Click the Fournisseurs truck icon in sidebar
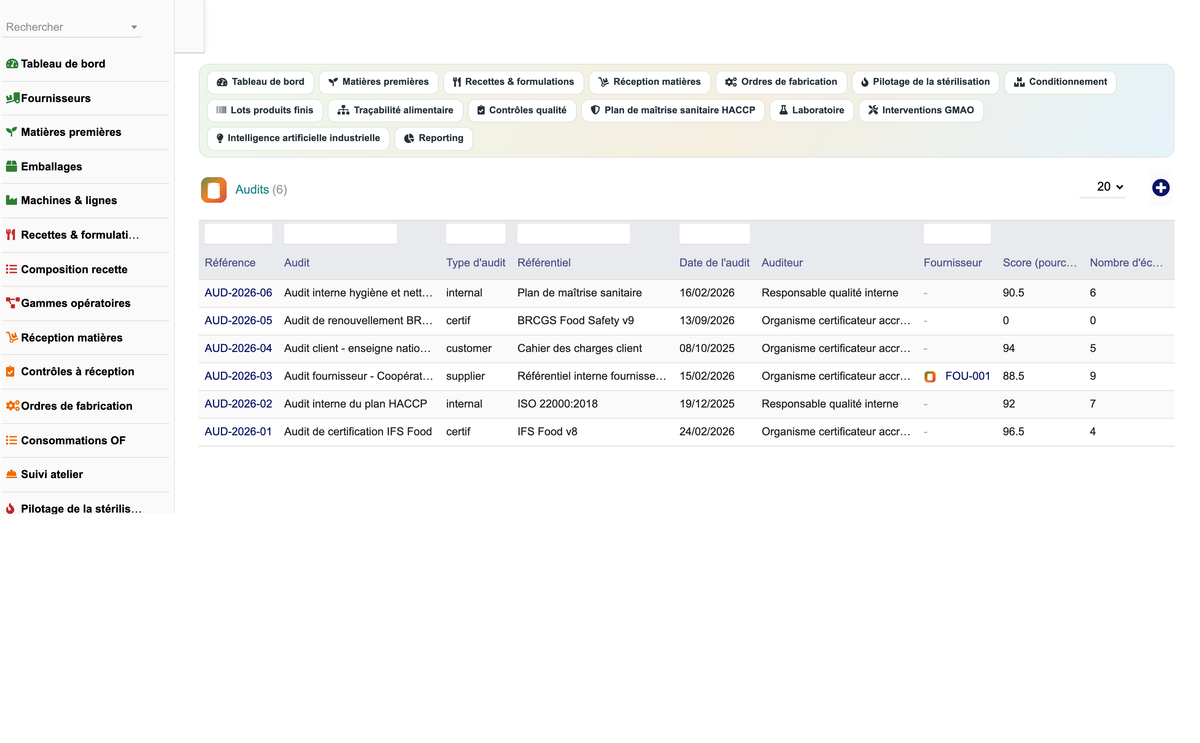The height and width of the screenshot is (743, 1200). (x=12, y=98)
